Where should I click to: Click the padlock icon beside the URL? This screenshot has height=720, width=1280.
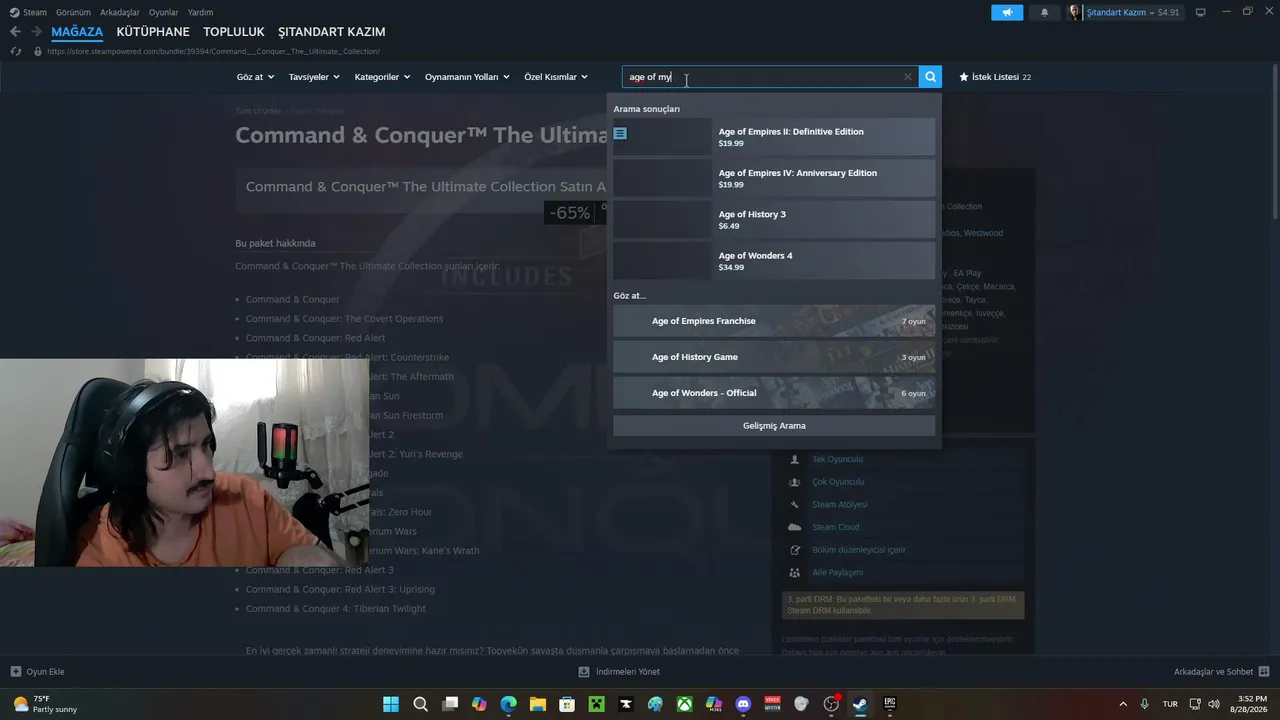(x=38, y=51)
